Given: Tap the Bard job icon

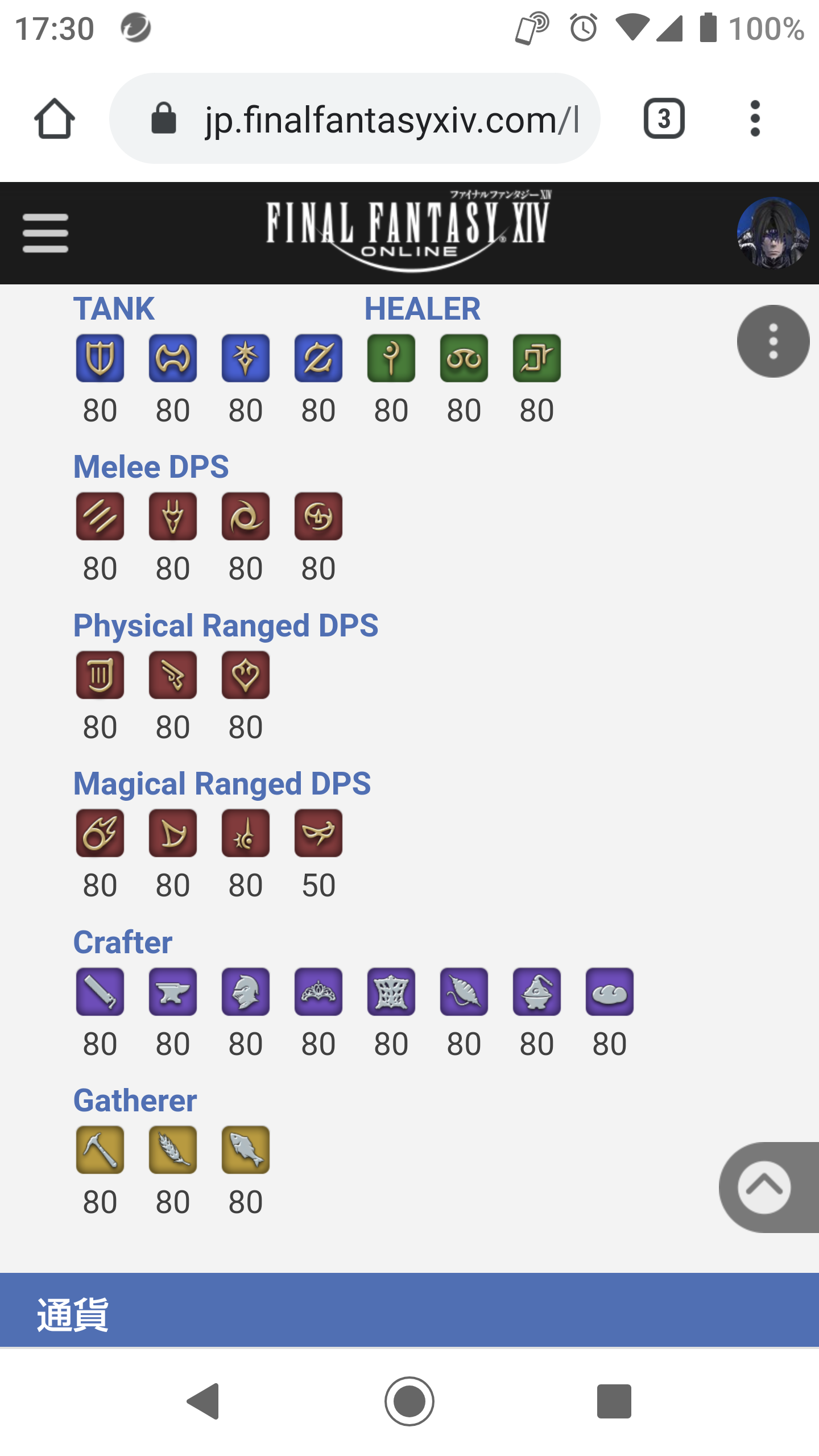Looking at the screenshot, I should pyautogui.click(x=100, y=675).
